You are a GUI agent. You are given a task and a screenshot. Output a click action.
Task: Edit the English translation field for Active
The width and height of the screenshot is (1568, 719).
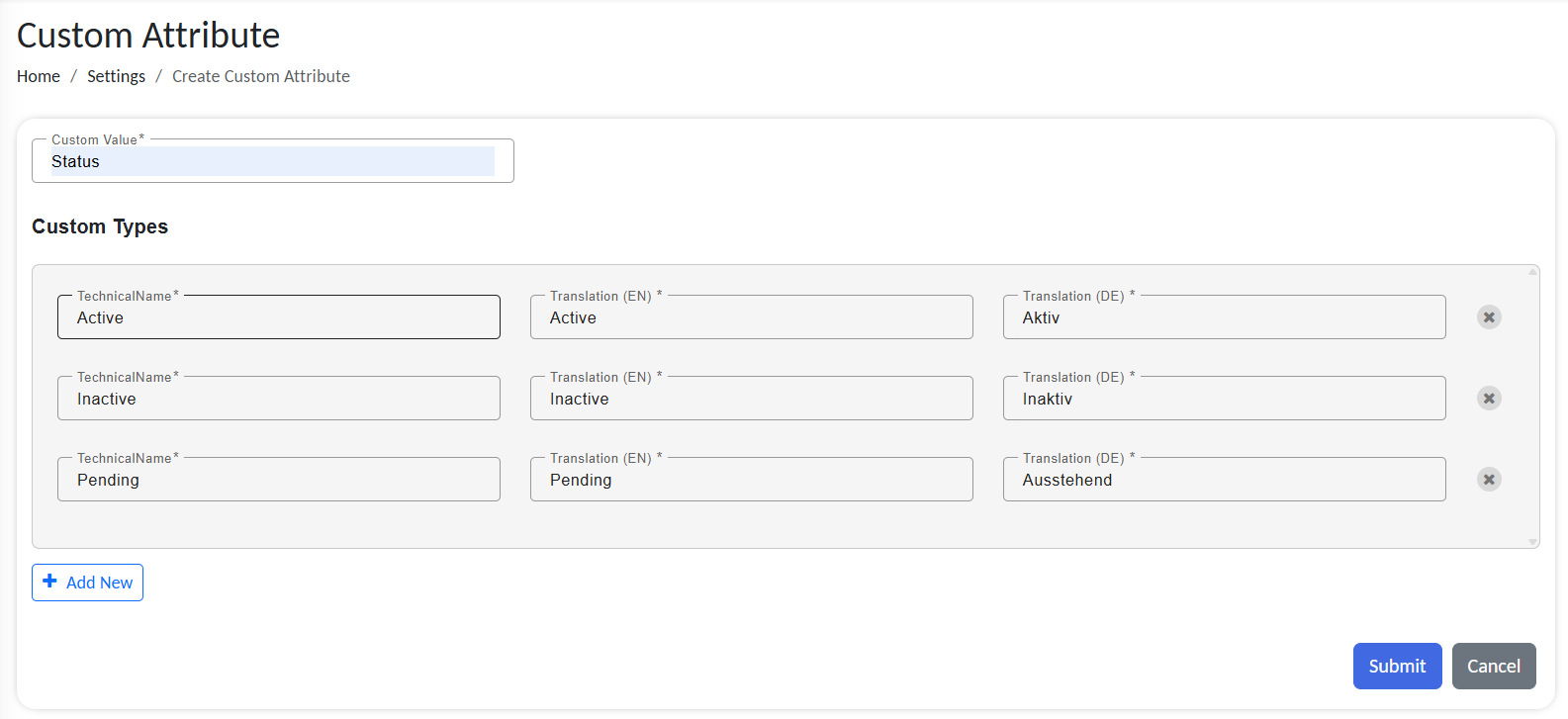752,317
